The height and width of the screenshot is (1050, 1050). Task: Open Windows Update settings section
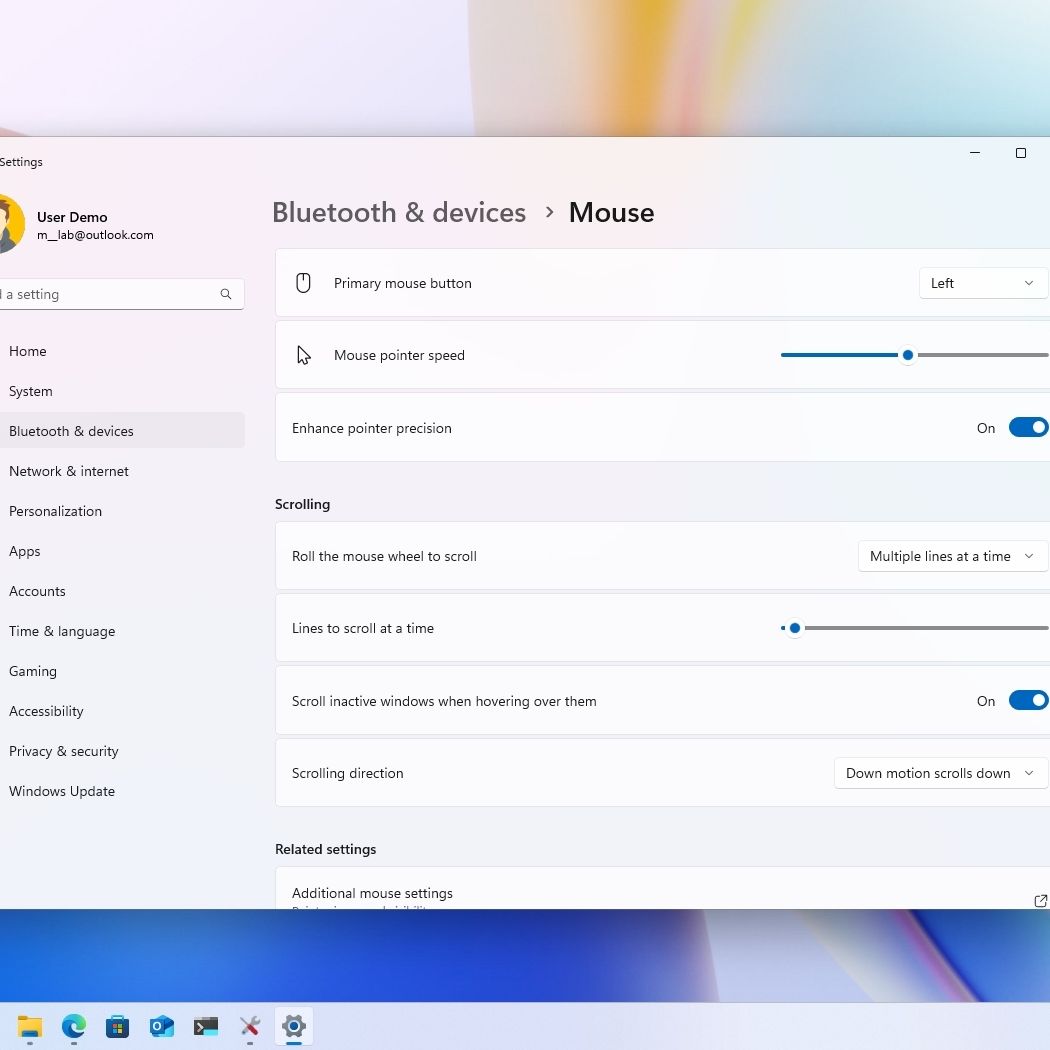click(x=62, y=791)
